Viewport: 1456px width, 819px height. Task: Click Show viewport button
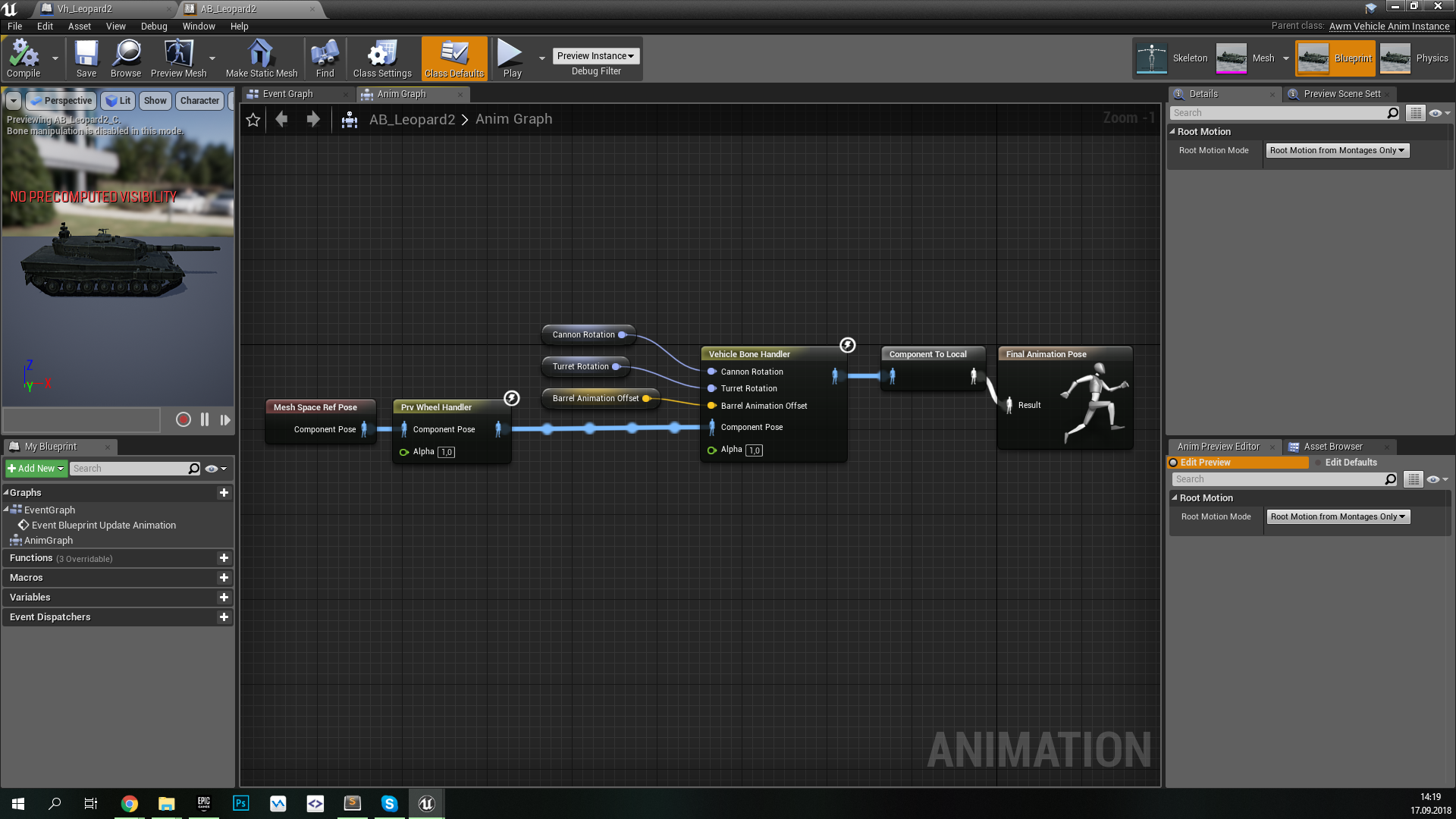click(x=155, y=101)
